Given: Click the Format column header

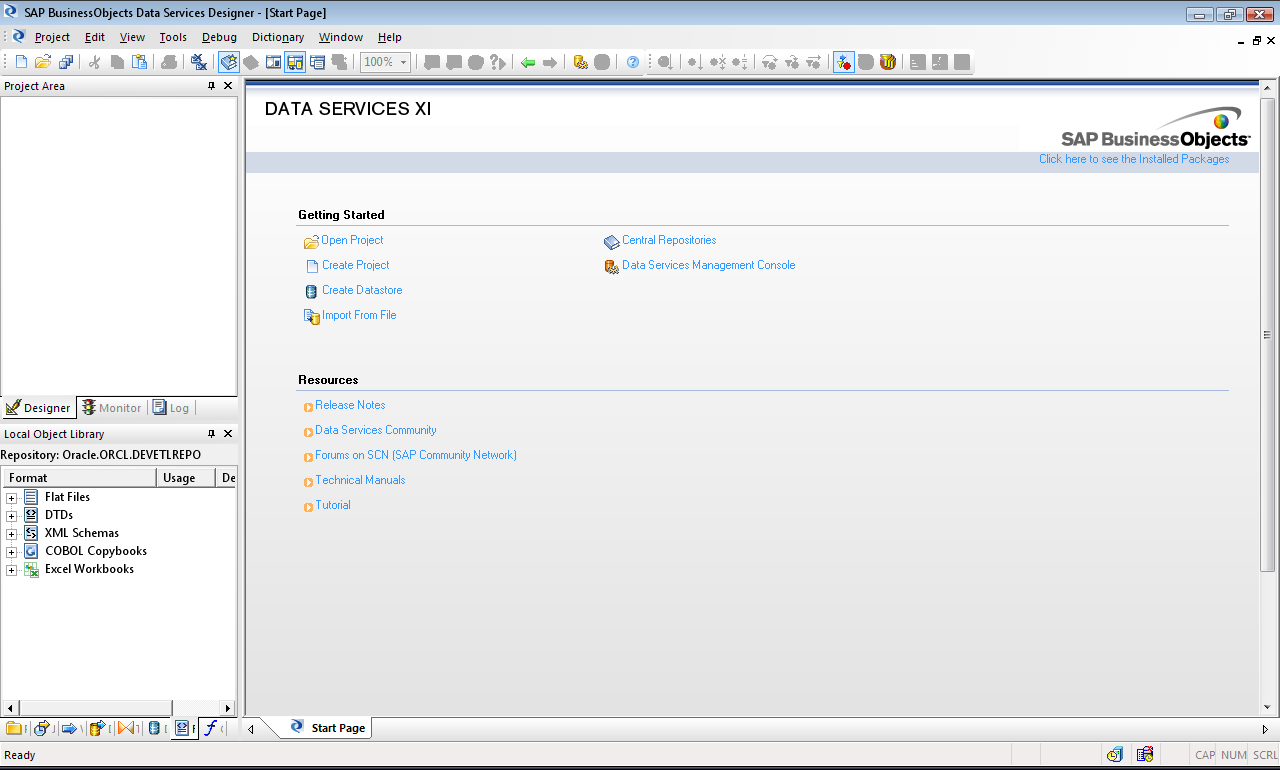Looking at the screenshot, I should tap(78, 478).
